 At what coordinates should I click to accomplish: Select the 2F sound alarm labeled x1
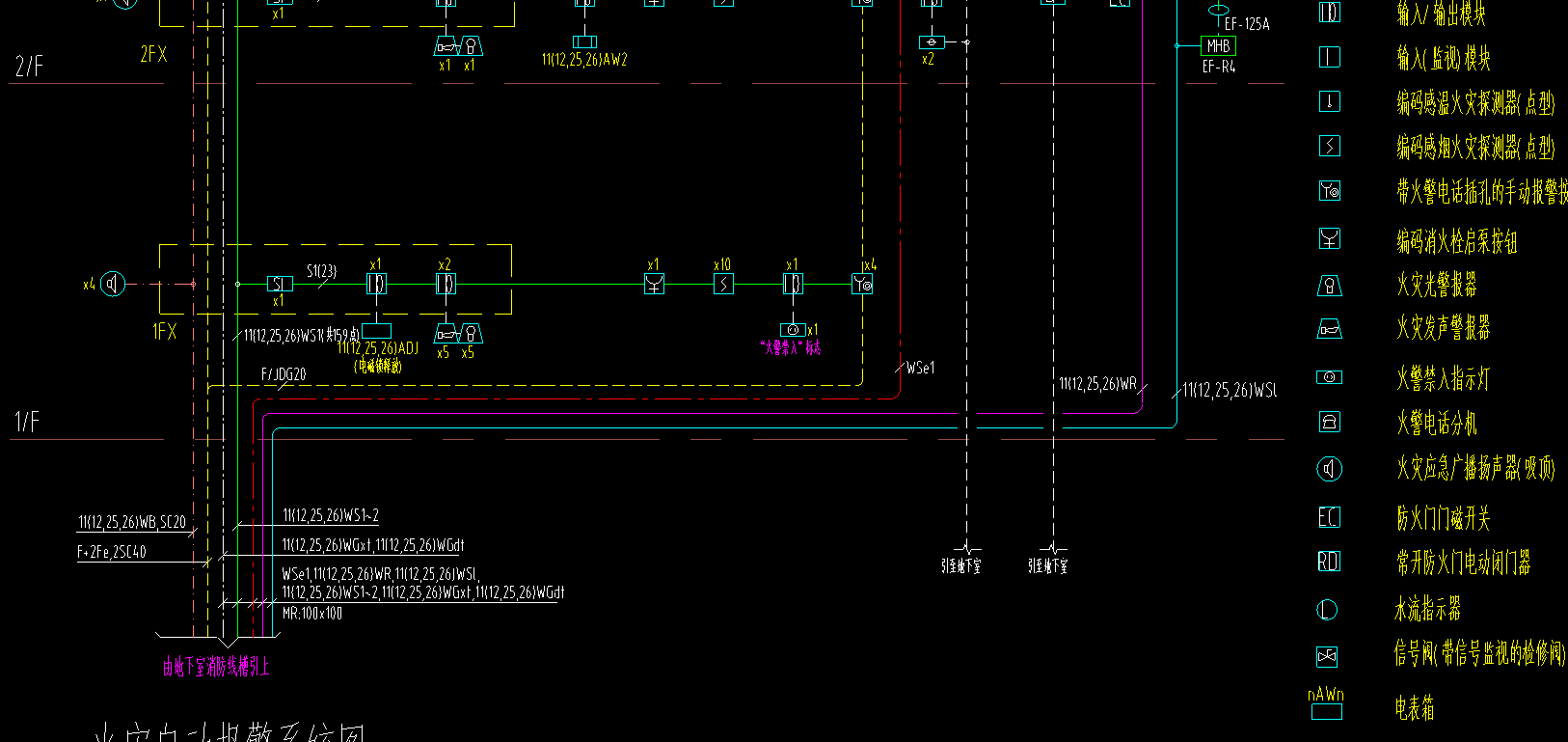(446, 45)
